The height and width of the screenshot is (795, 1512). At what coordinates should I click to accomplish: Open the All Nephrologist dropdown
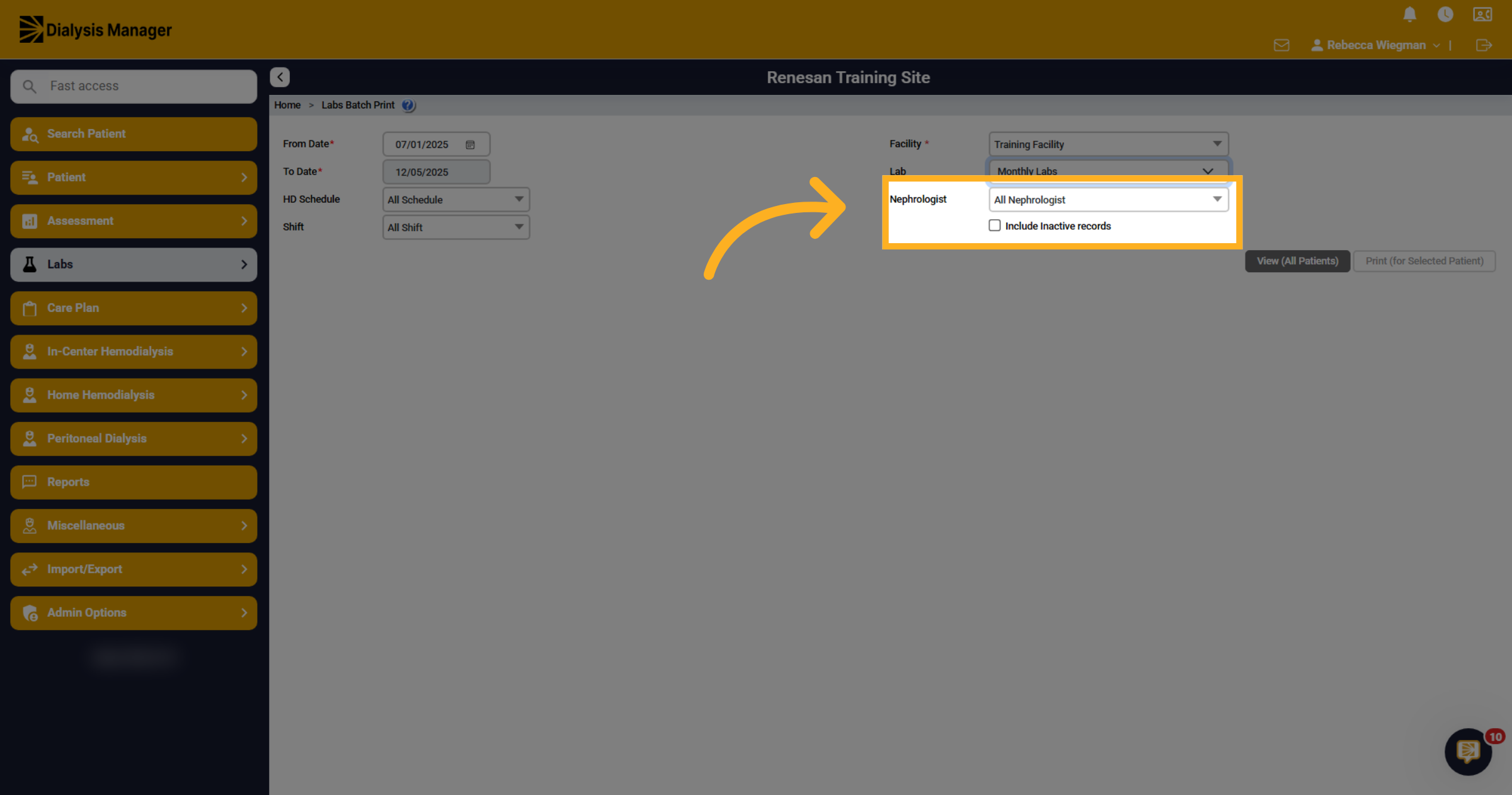click(x=1109, y=200)
